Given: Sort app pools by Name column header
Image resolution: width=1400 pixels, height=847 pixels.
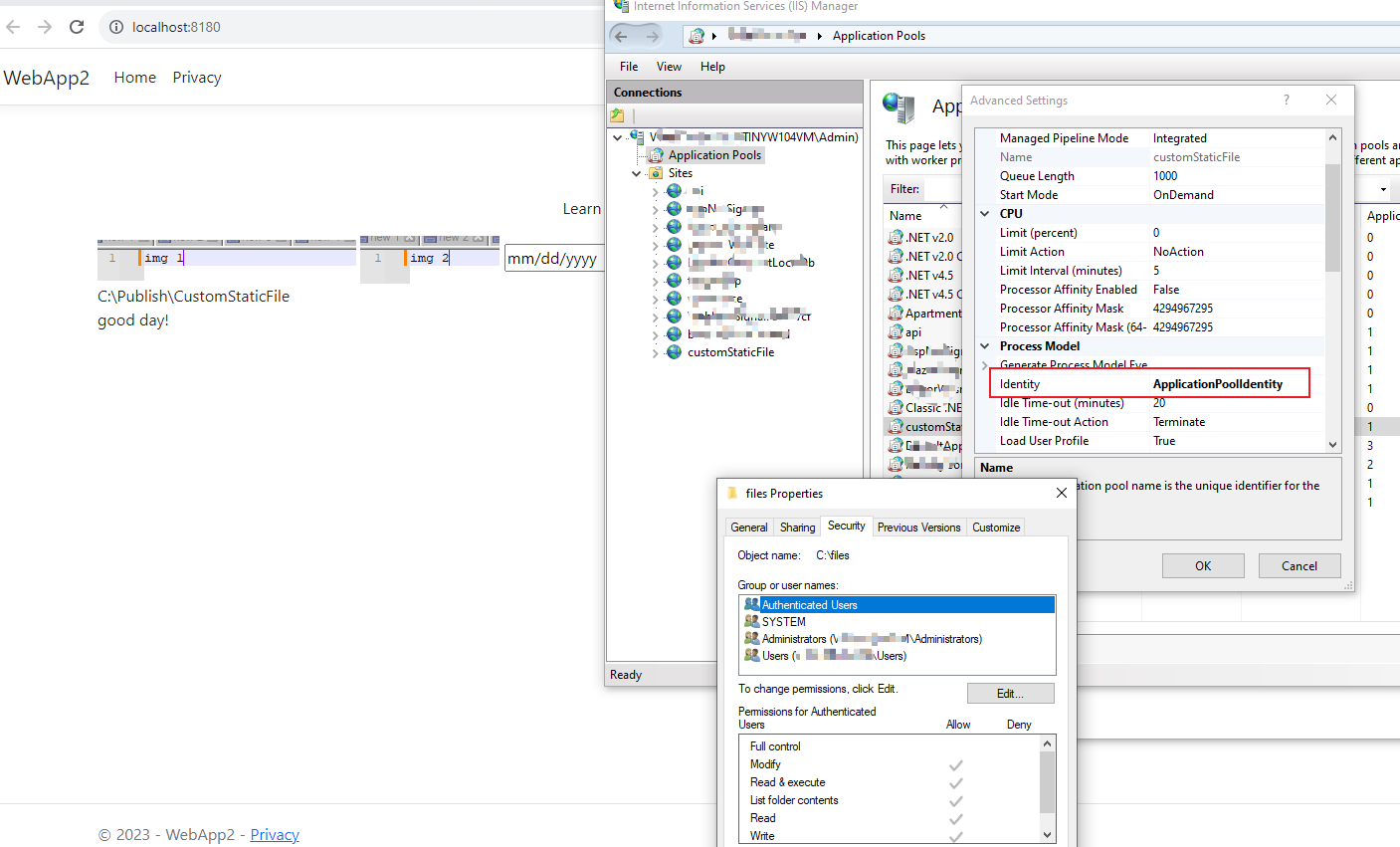Looking at the screenshot, I should (905, 216).
